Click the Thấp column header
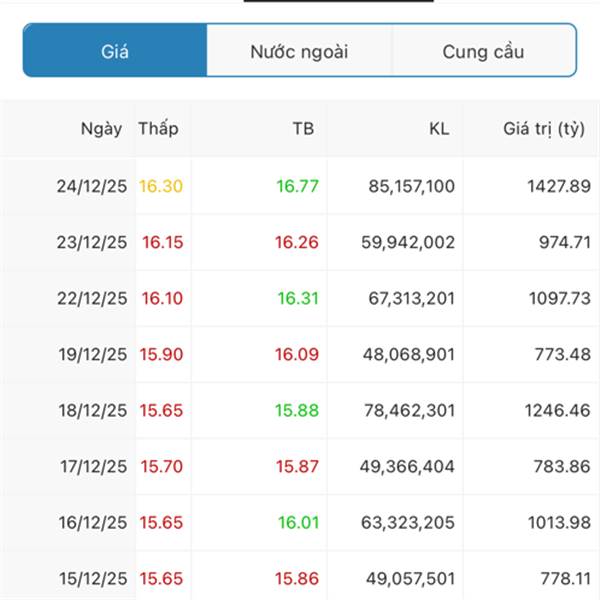 (158, 128)
